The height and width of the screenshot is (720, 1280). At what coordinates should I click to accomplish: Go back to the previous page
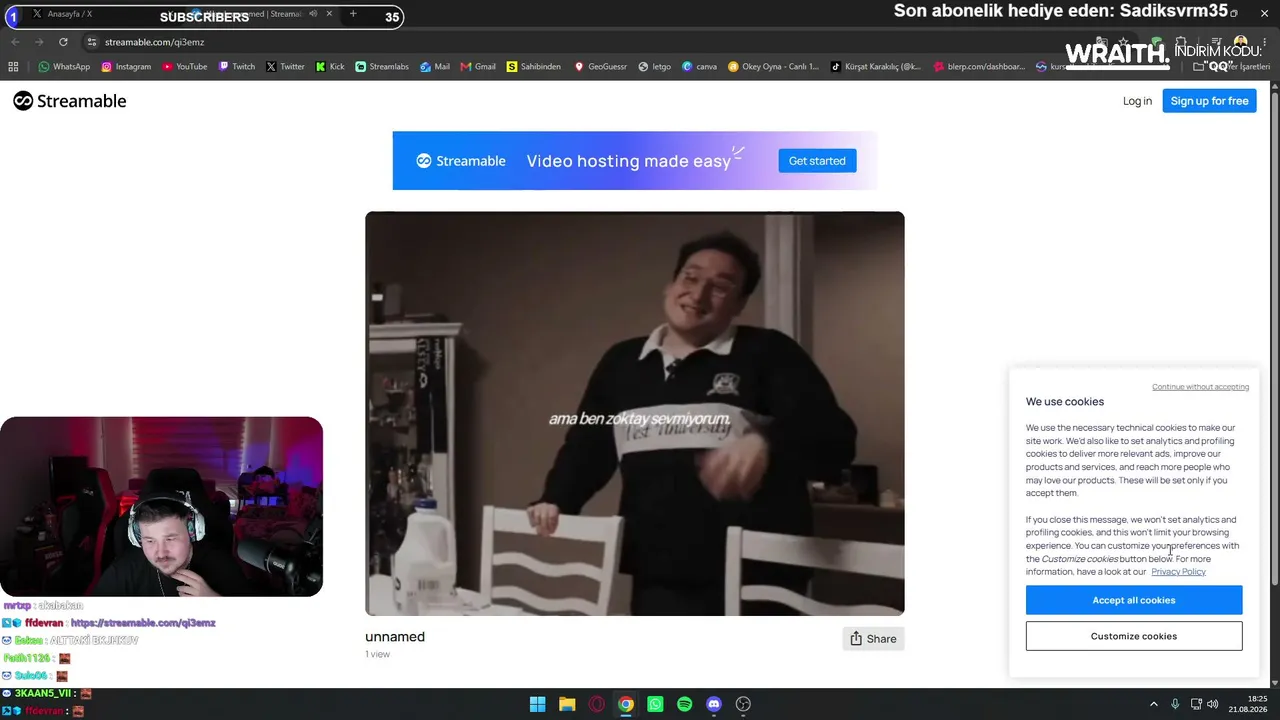click(x=15, y=42)
